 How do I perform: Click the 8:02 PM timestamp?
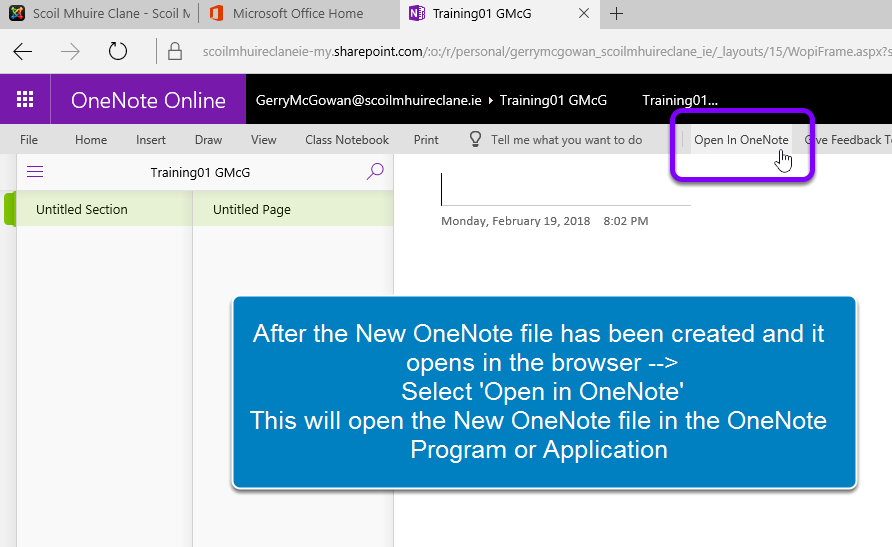point(626,221)
